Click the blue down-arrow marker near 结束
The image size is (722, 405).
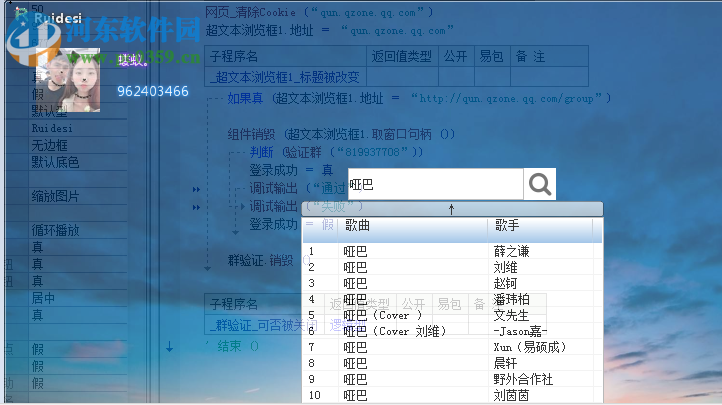tap(169, 347)
